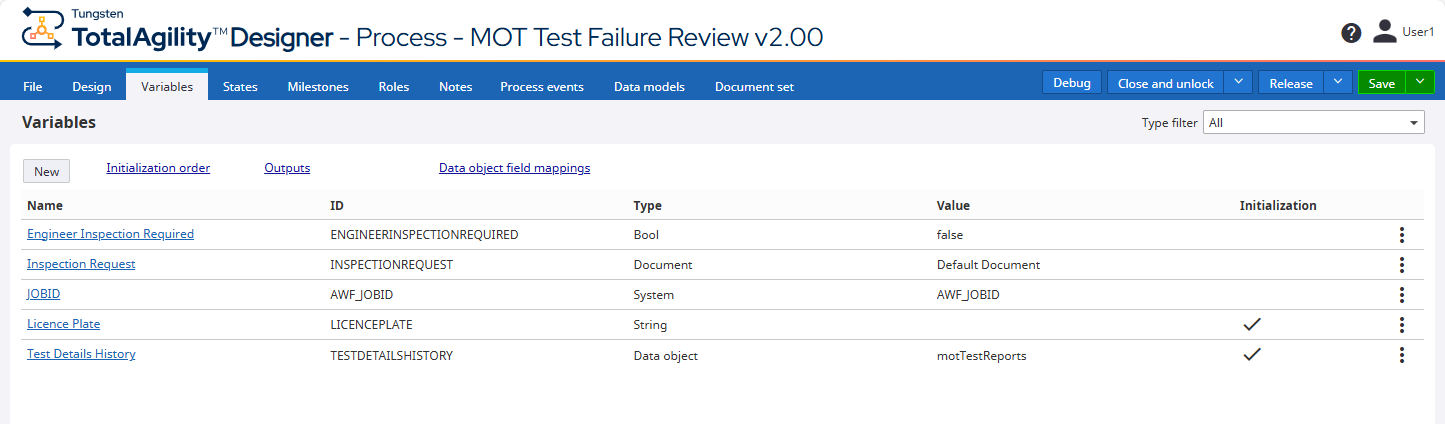Open kebab menu for Test Details History
1445x424 pixels.
point(1402,355)
